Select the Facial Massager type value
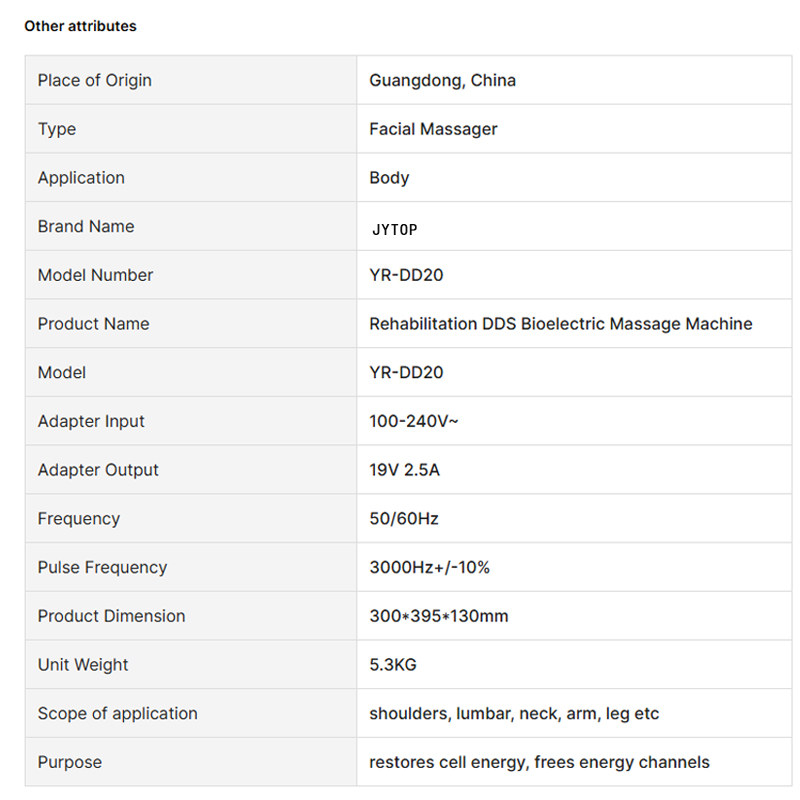This screenshot has height=800, width=800. [433, 129]
